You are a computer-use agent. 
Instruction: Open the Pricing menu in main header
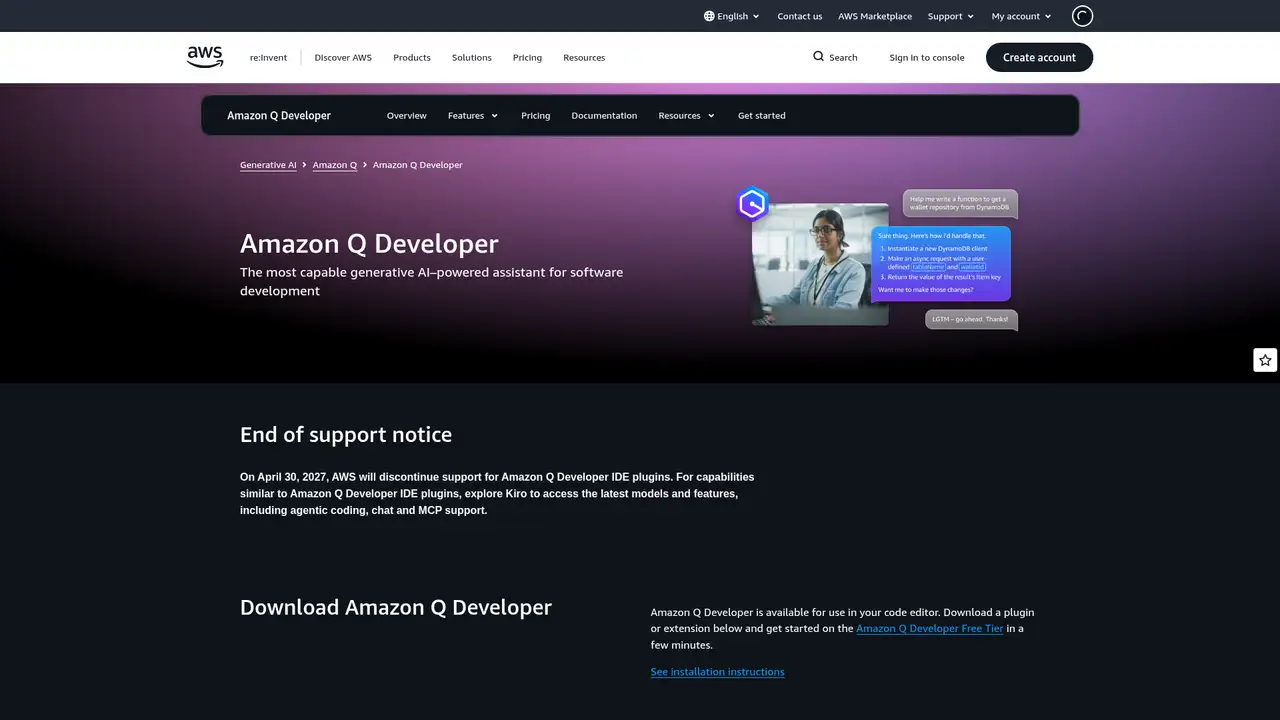[x=527, y=58]
